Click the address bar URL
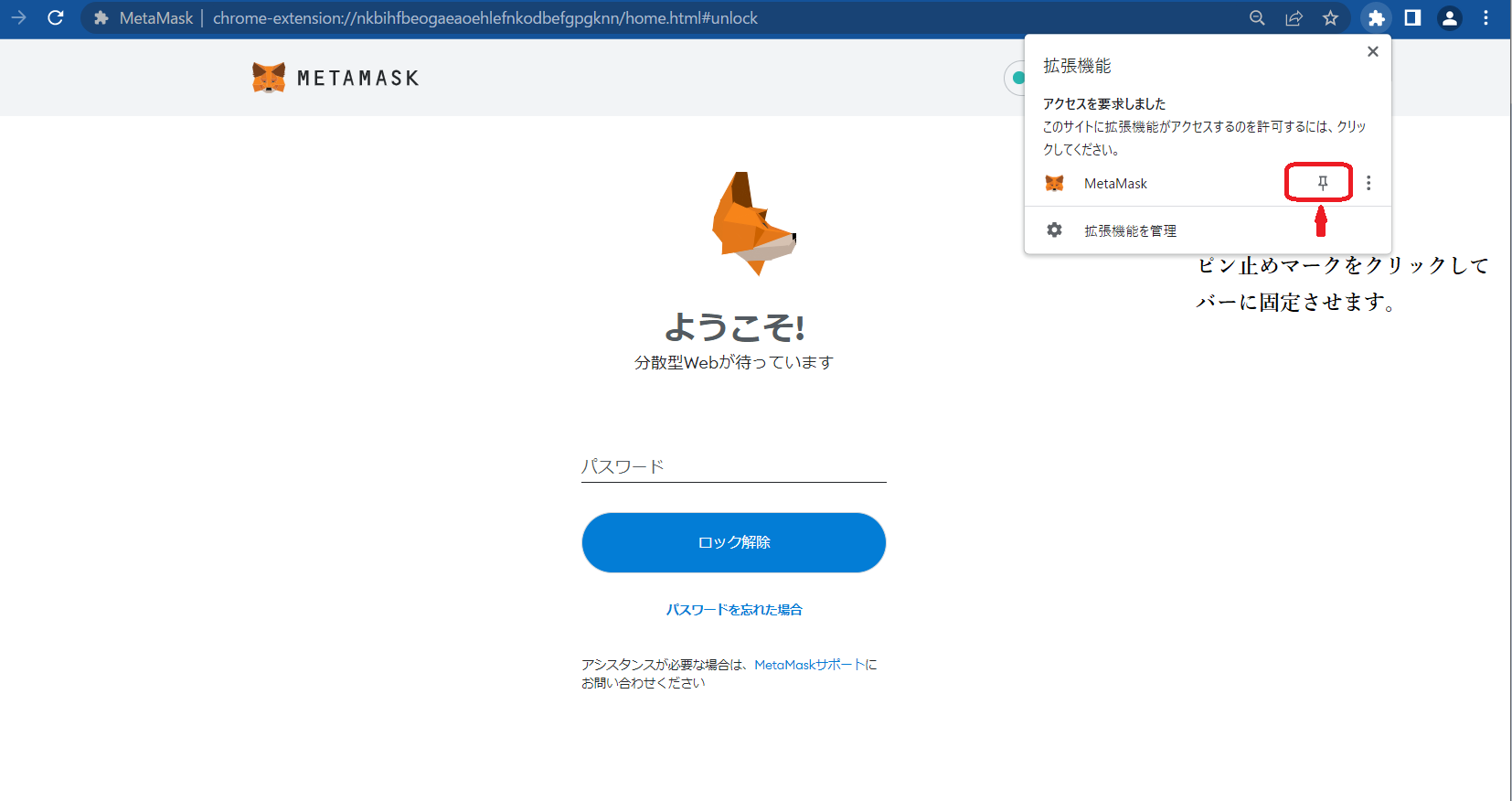1512x801 pixels. click(485, 18)
